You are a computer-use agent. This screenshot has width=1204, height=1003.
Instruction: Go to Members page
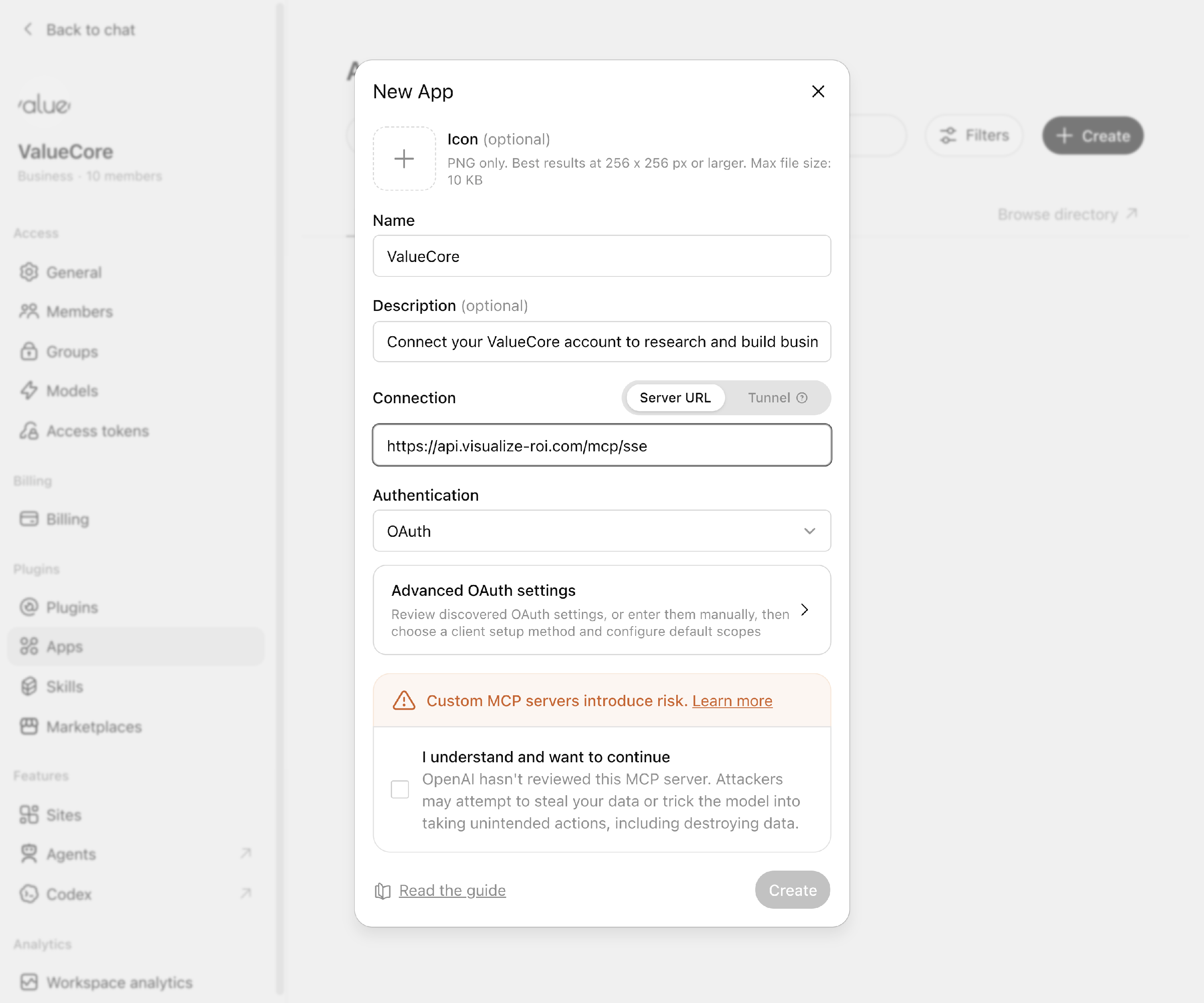pyautogui.click(x=135, y=311)
